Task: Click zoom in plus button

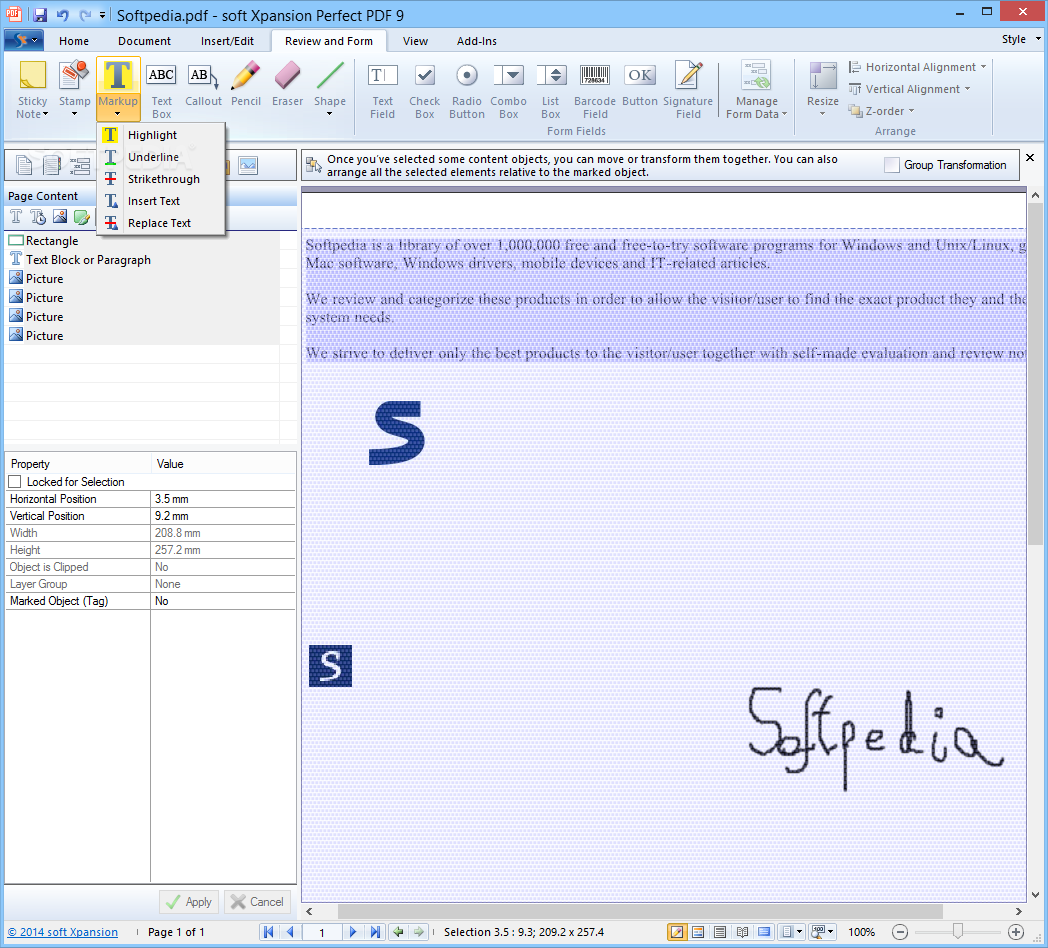Action: (1016, 931)
